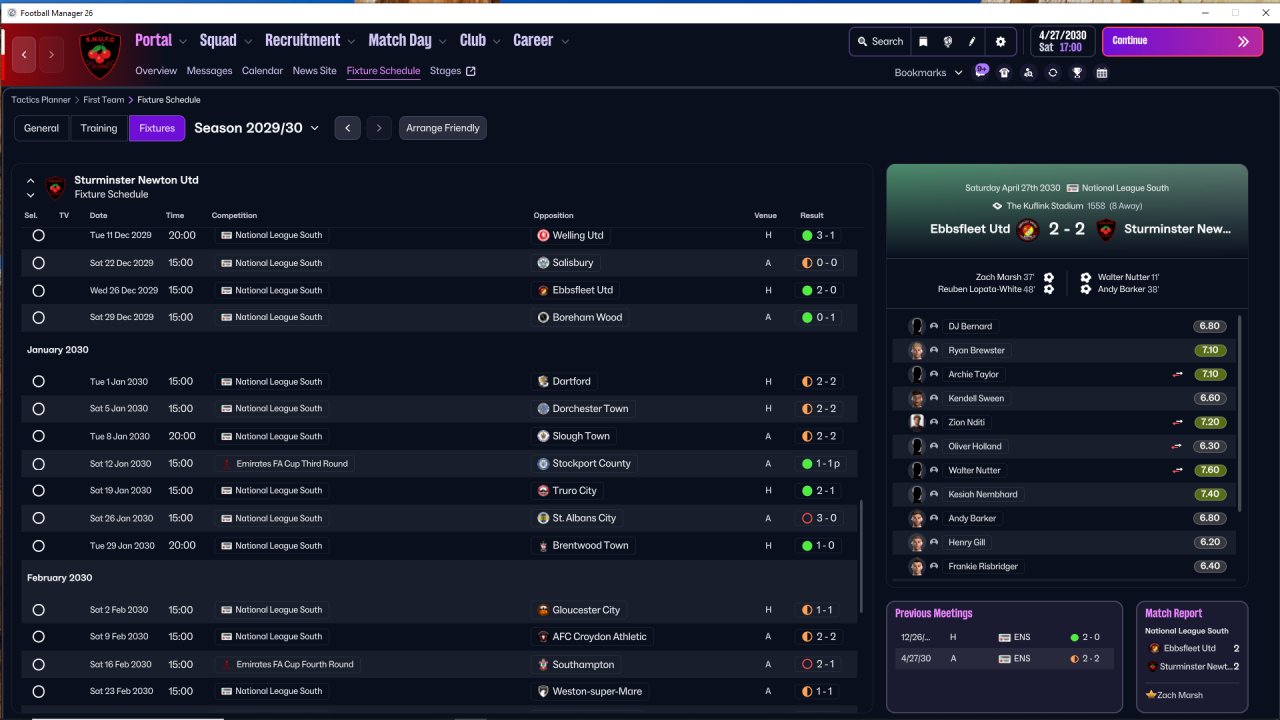Select the Boreham Wood fixture radio button

(38, 318)
